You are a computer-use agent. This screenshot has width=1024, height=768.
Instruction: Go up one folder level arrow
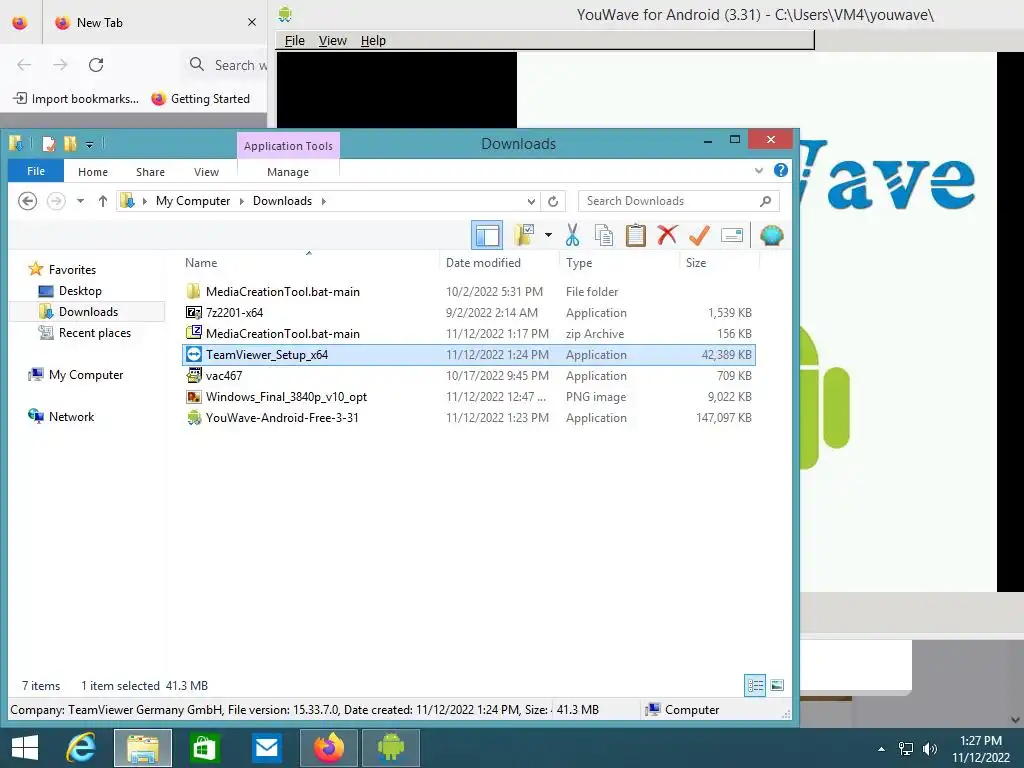point(103,201)
